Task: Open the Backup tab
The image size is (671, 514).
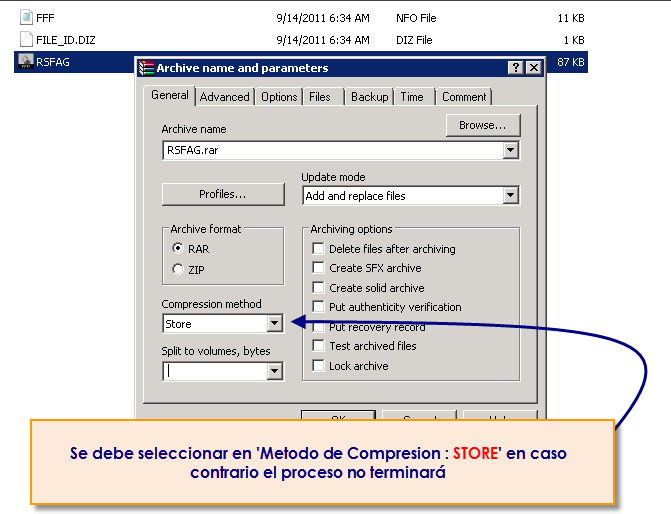Action: tap(369, 97)
